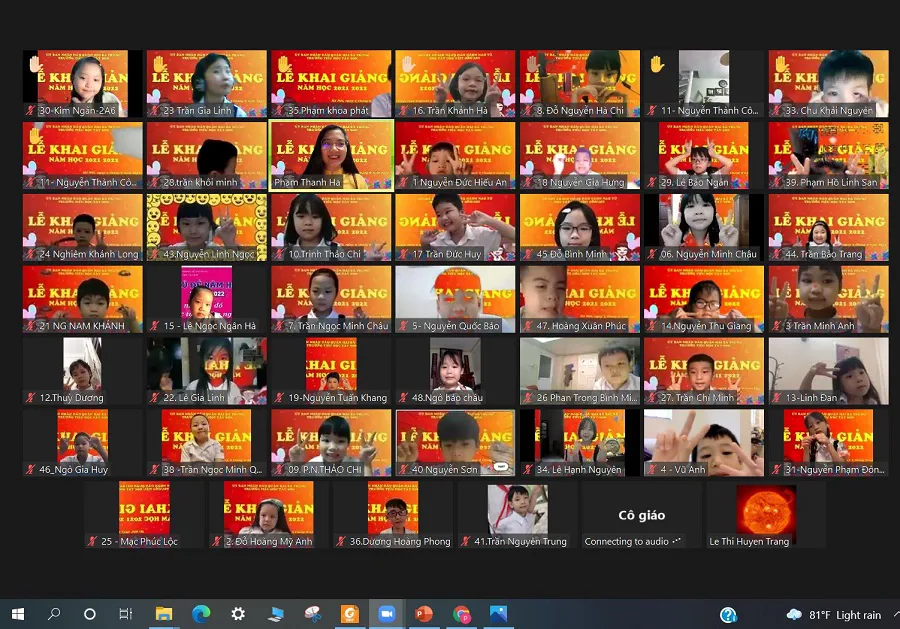Click the Cortana circle icon
The width and height of the screenshot is (900, 629).
click(90, 614)
